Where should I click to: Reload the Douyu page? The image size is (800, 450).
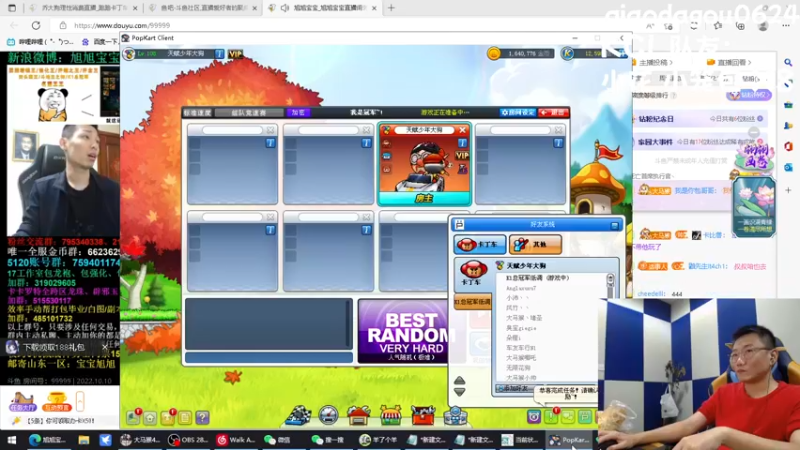[x=36, y=25]
